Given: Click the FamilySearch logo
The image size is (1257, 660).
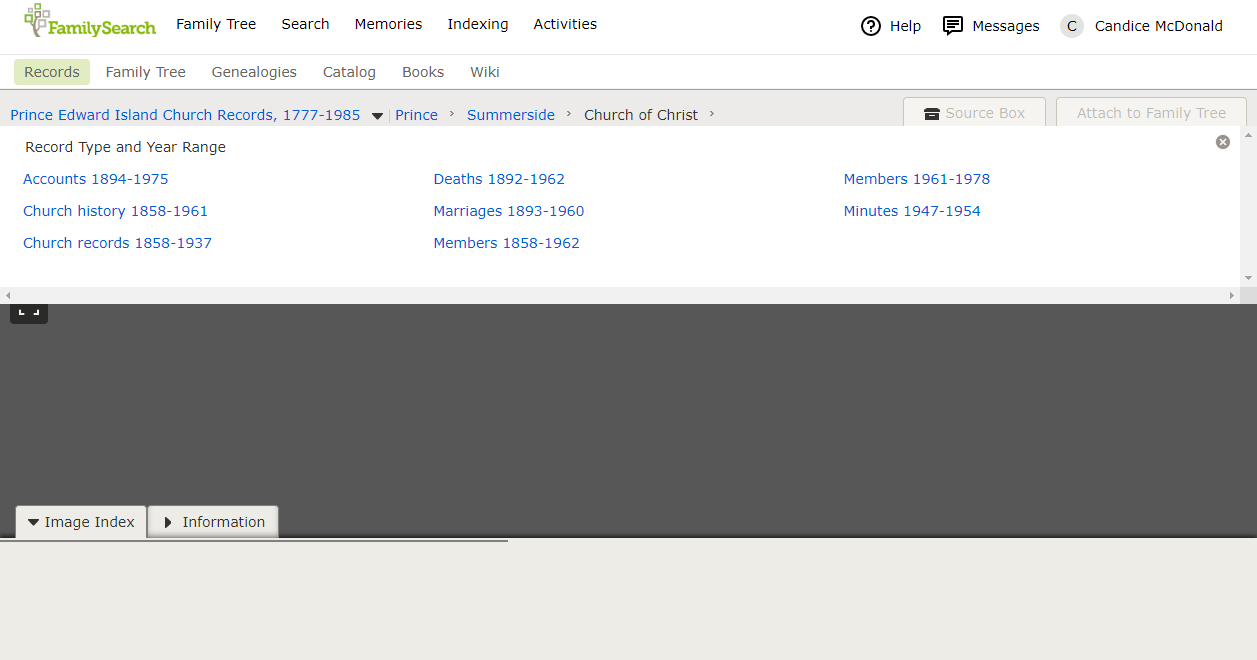Looking at the screenshot, I should 90,22.
